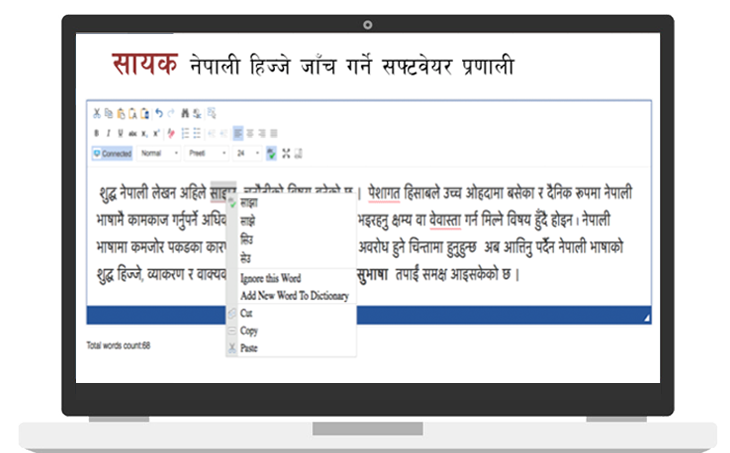The height and width of the screenshot is (453, 730).
Task: Select 'Add New Word To Dictionary'
Action: [x=294, y=296]
